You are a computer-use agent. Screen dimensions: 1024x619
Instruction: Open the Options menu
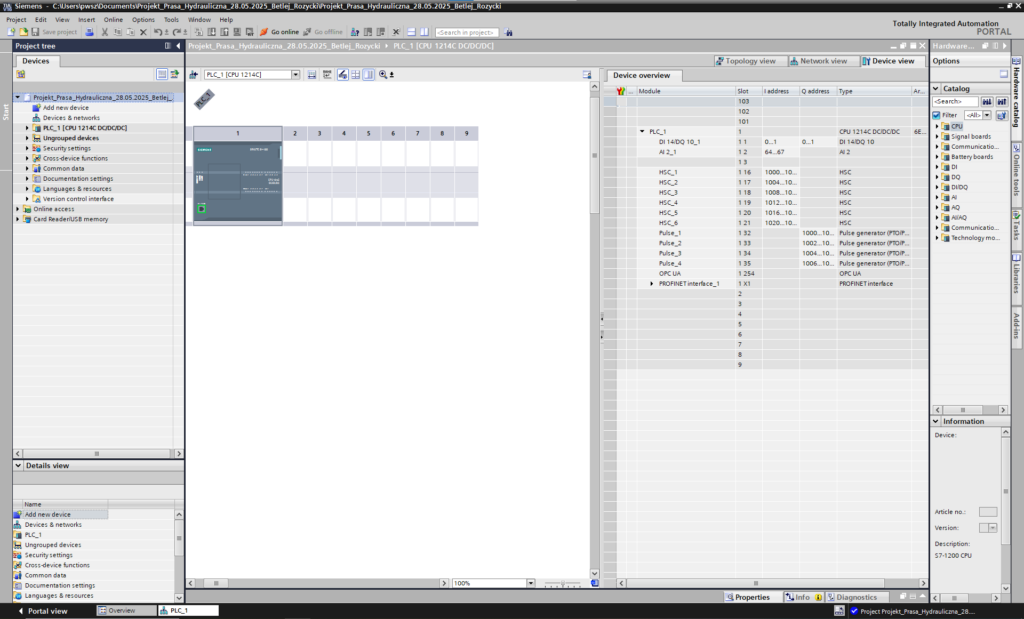click(143, 20)
